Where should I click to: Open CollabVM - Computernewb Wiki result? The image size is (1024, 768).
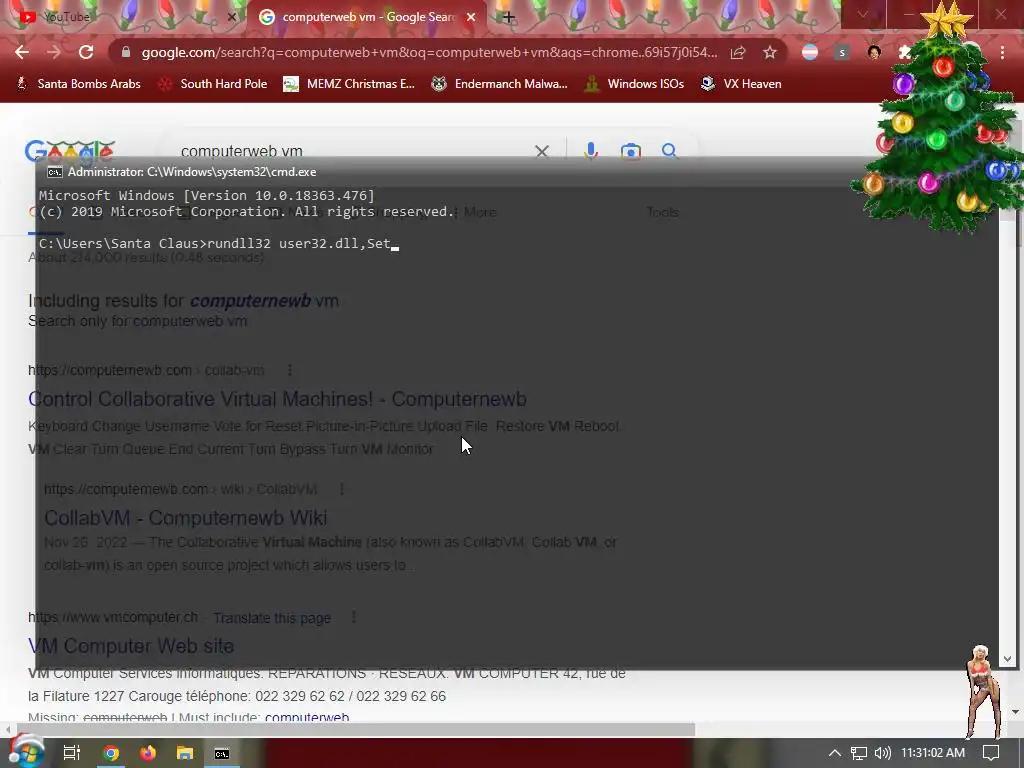(x=185, y=518)
